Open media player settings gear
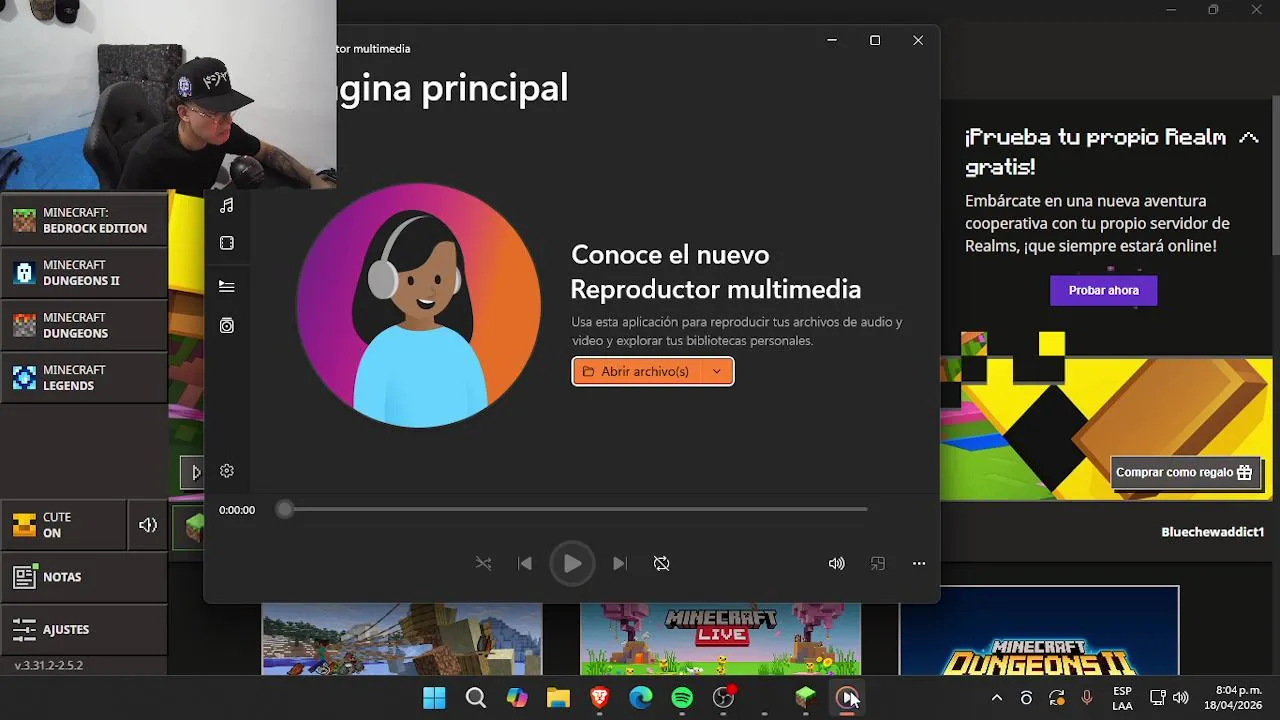This screenshot has height=720, width=1280. (x=227, y=471)
